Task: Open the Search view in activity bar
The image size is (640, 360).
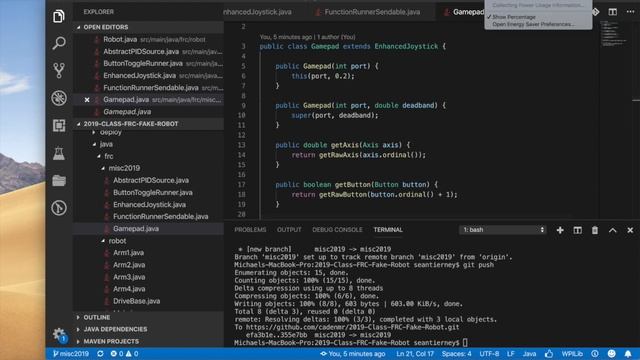Action: click(x=59, y=43)
